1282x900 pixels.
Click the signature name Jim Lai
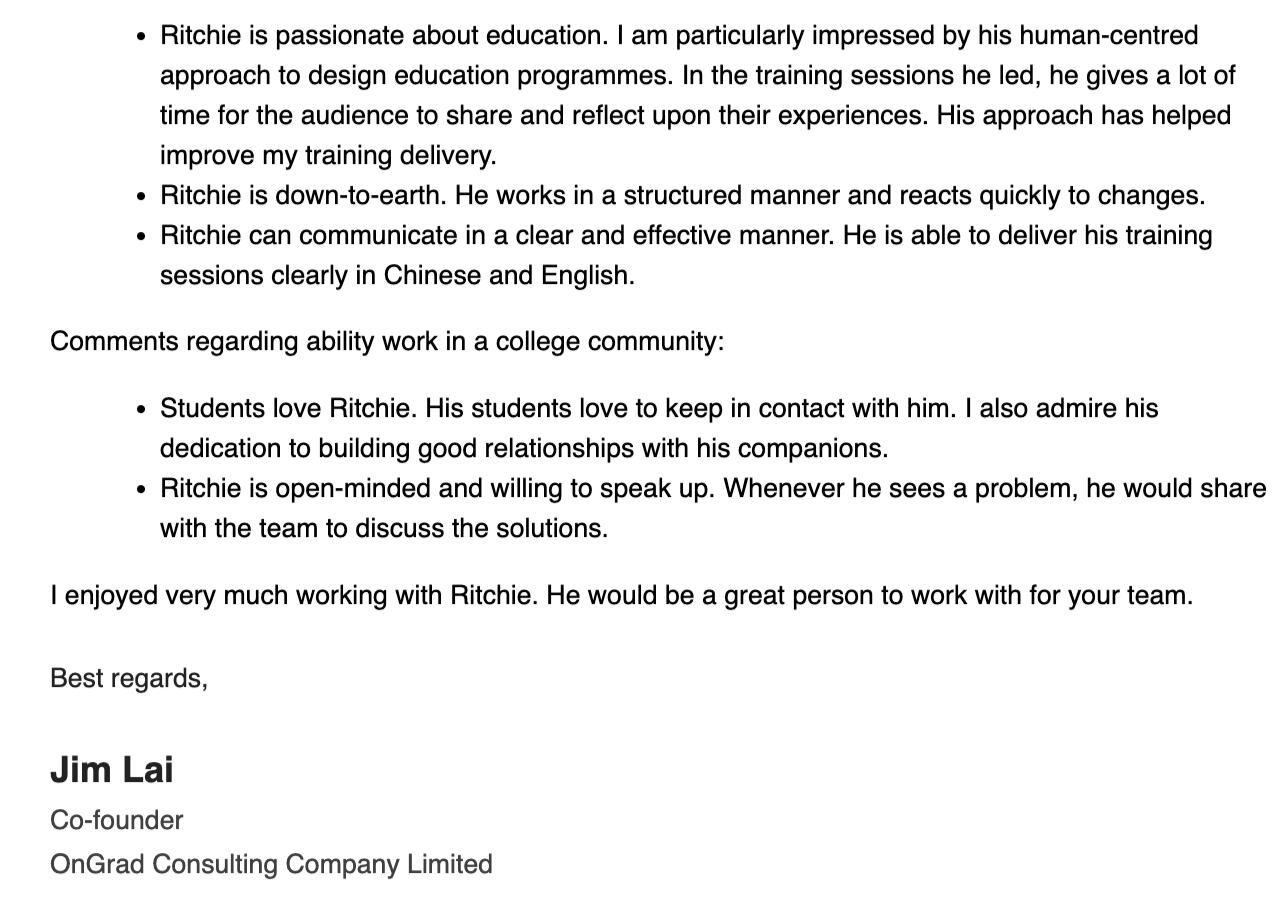point(112,770)
